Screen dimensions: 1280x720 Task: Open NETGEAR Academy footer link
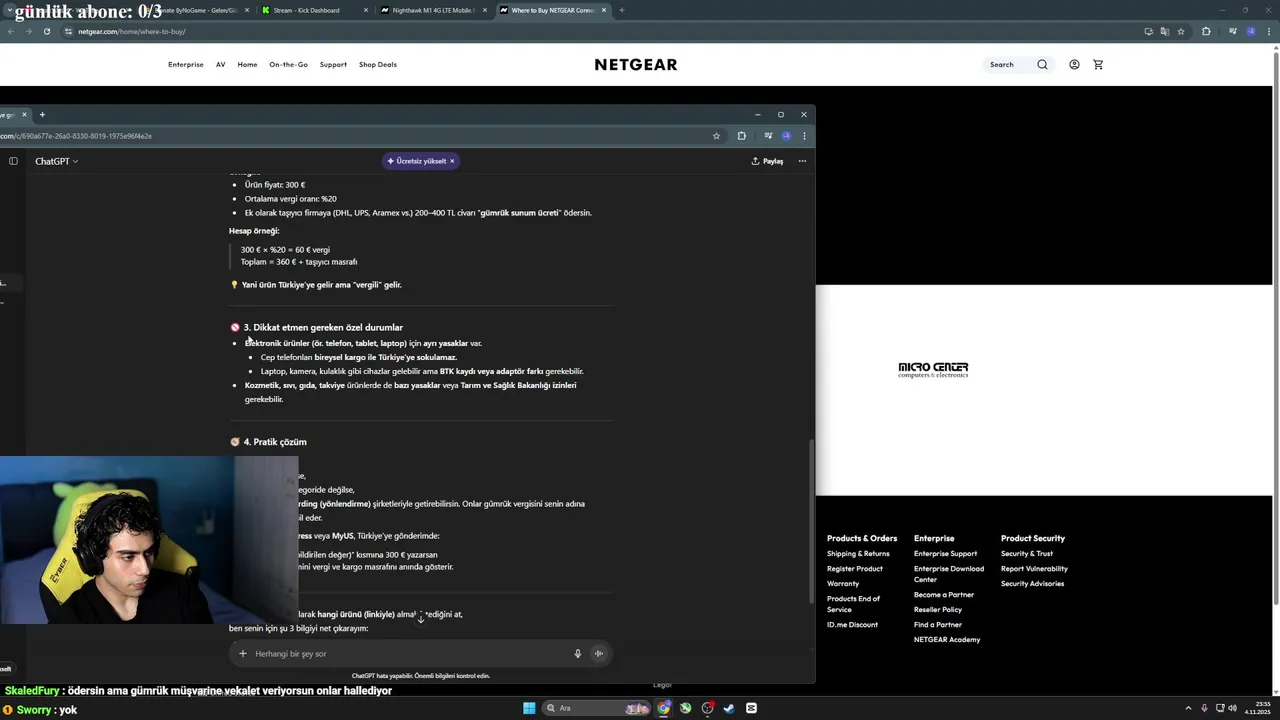[x=947, y=640]
